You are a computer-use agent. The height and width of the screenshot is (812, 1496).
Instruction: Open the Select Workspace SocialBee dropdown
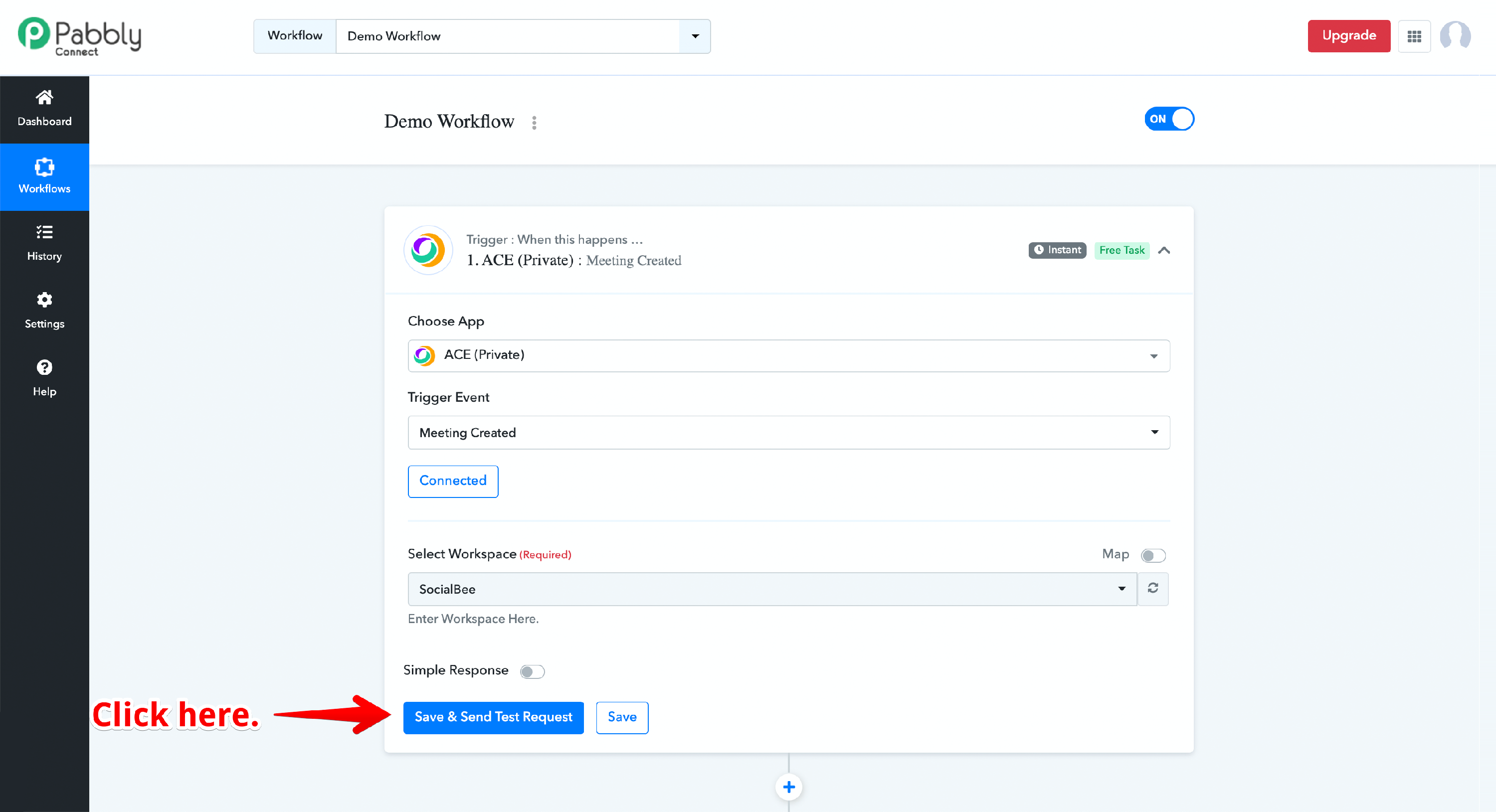[772, 589]
